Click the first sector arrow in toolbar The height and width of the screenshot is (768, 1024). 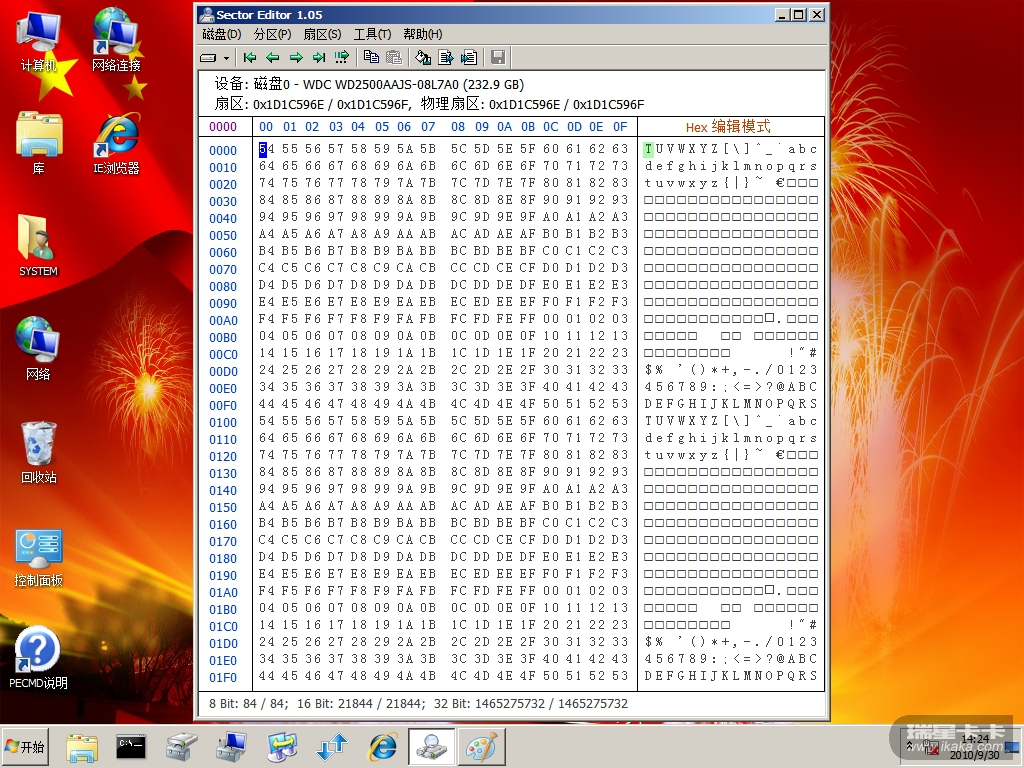point(250,57)
